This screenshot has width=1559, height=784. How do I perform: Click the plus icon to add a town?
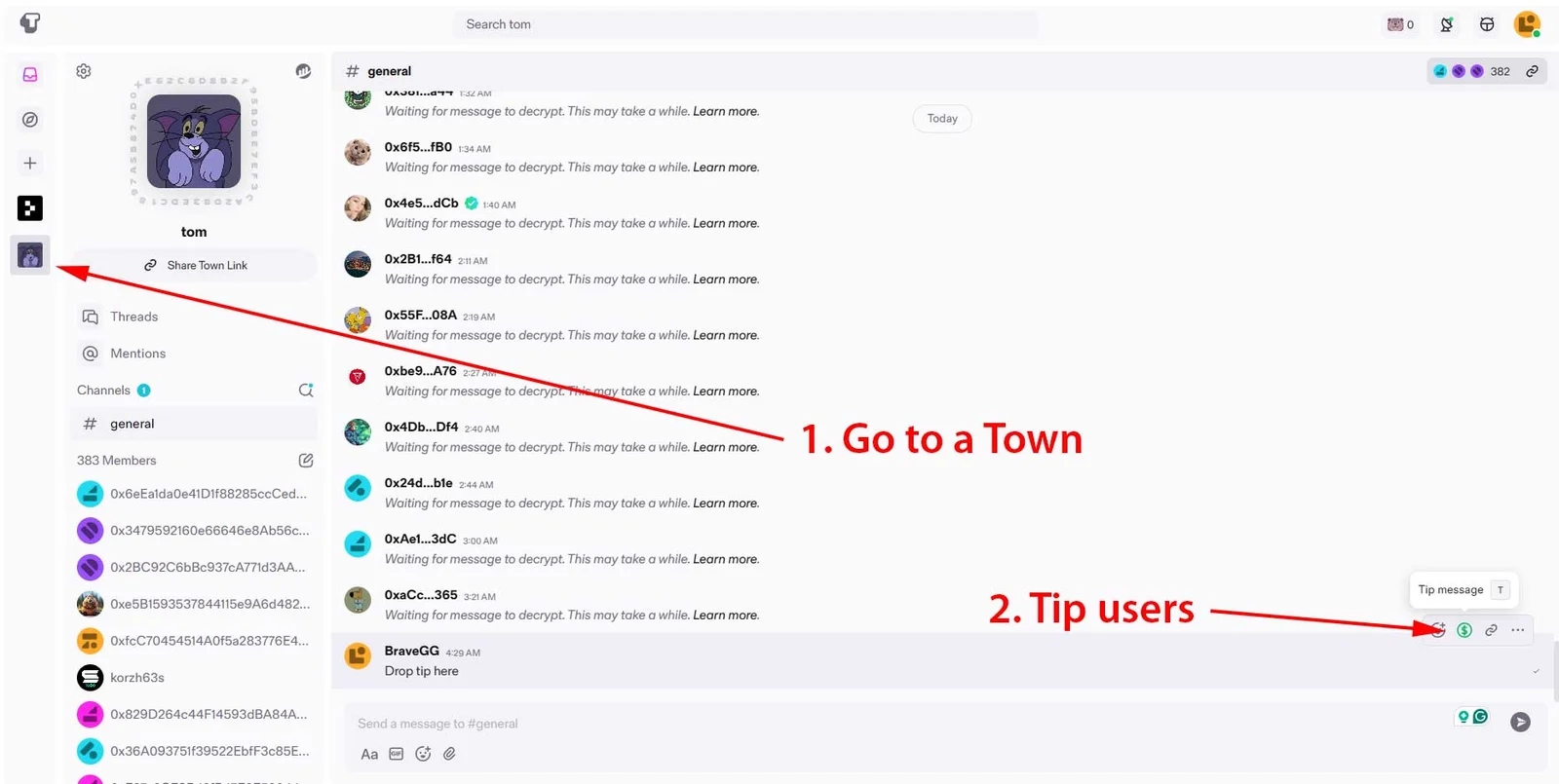point(30,164)
